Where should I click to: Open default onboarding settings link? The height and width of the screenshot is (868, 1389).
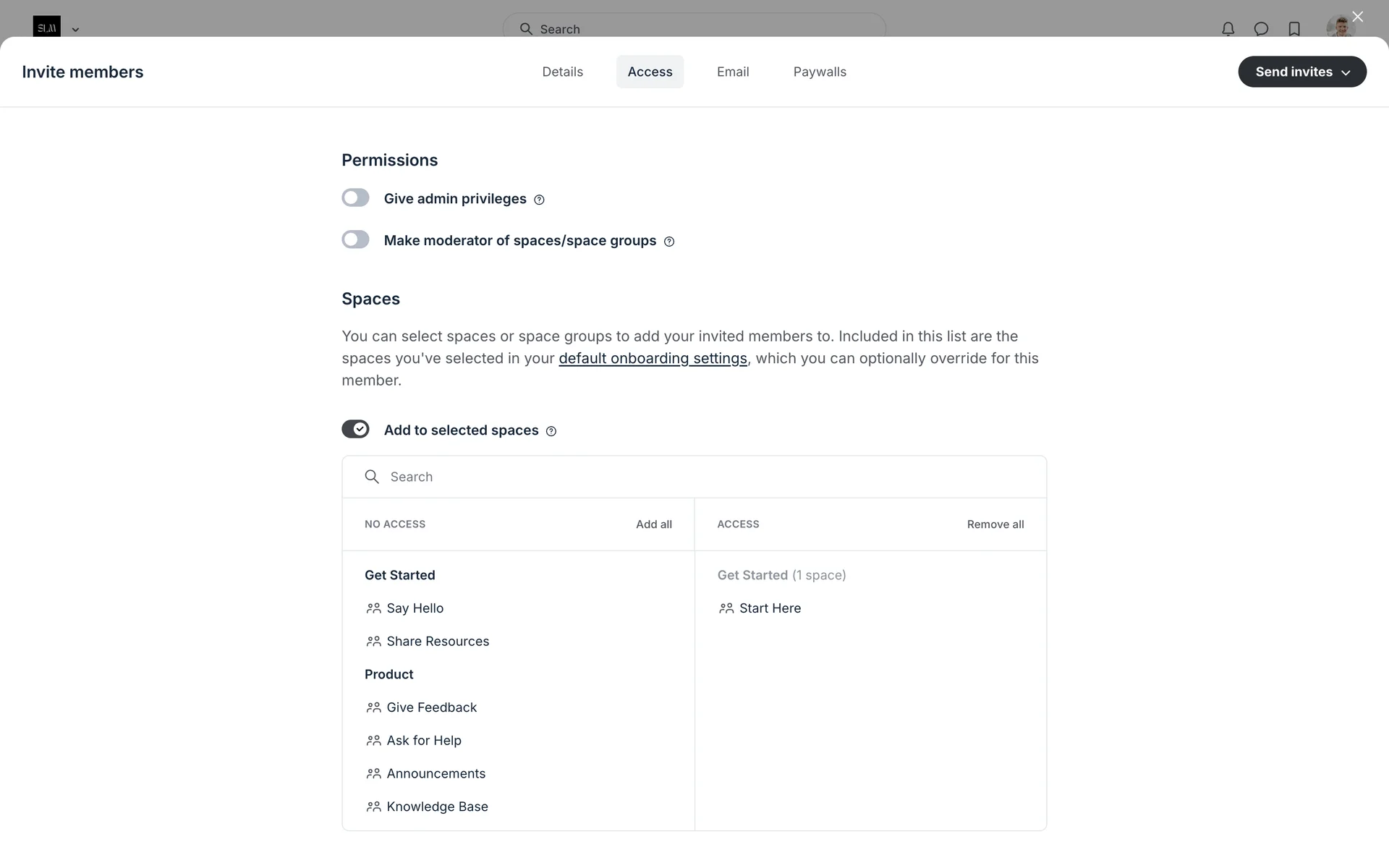(653, 359)
